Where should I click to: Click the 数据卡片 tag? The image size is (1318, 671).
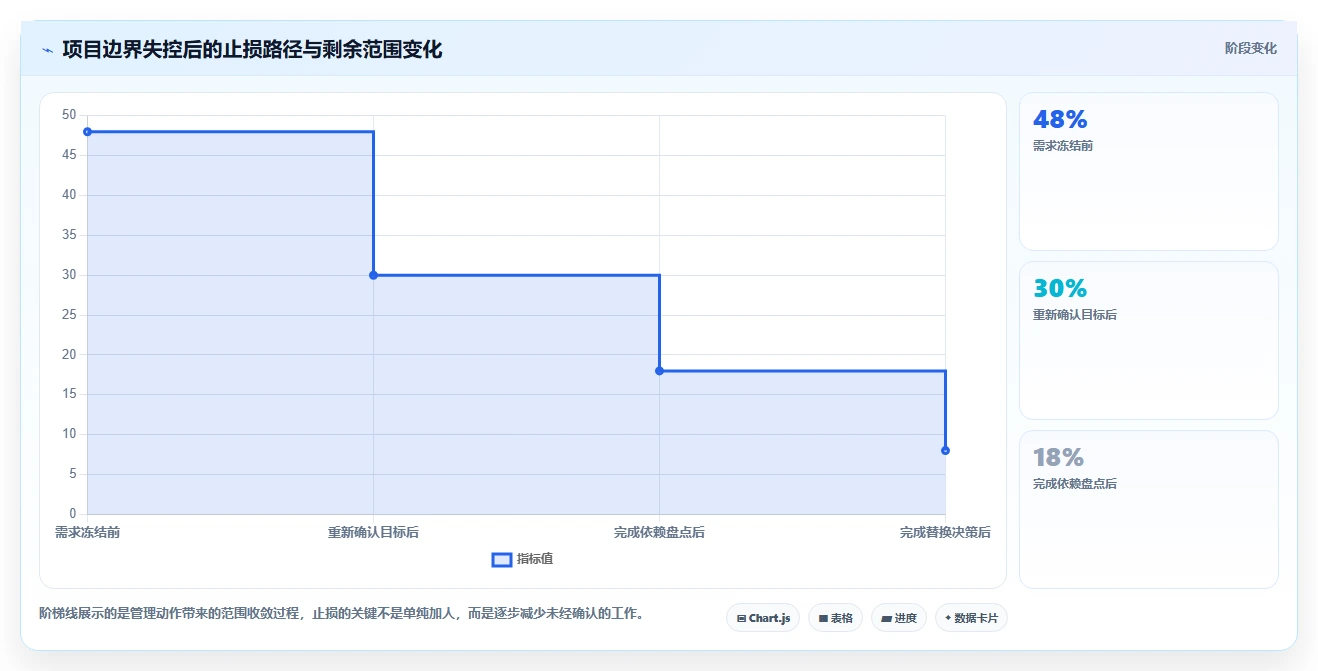click(971, 618)
